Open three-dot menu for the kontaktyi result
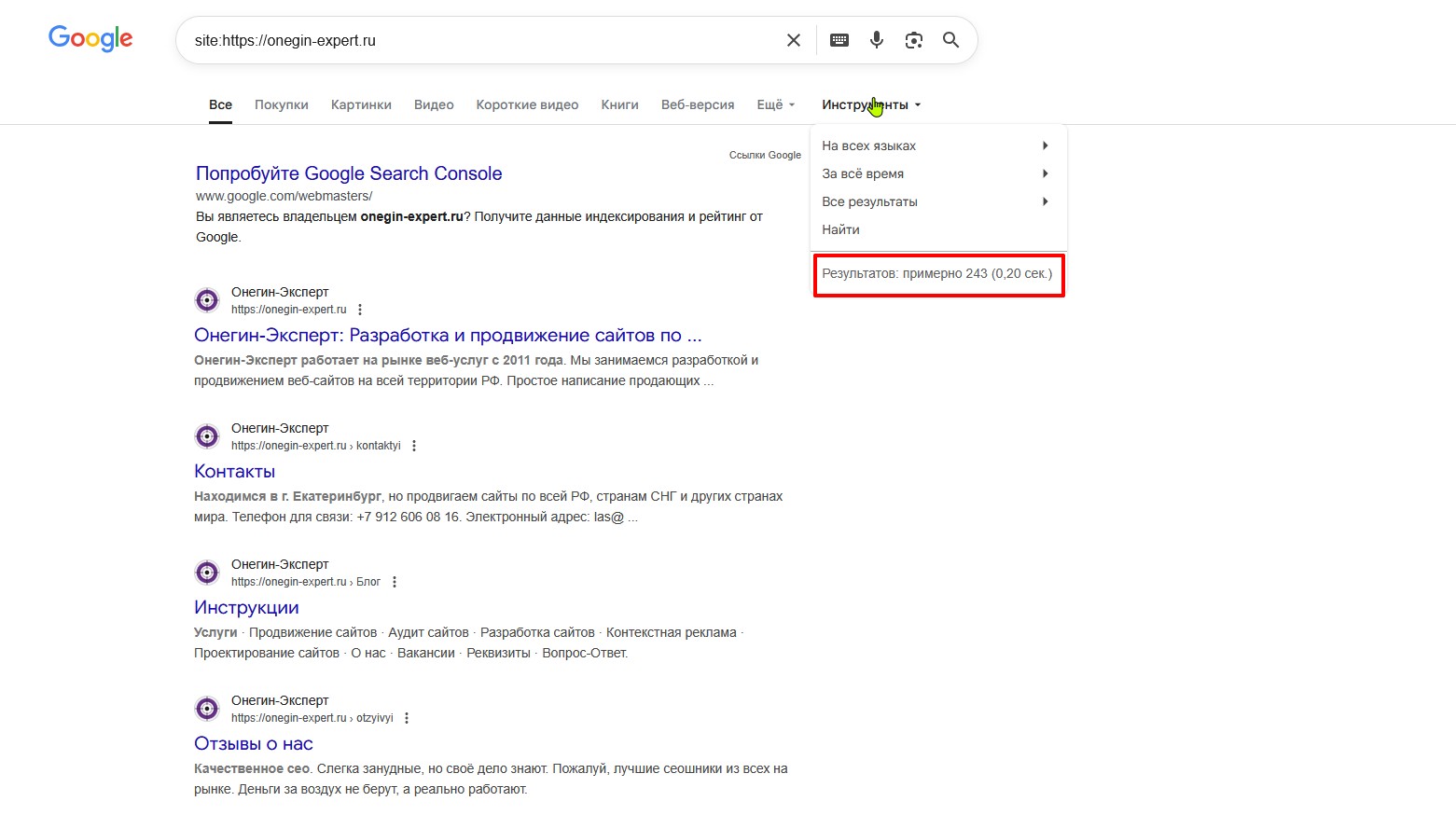Screen dimensions: 1456x815 click(x=414, y=446)
